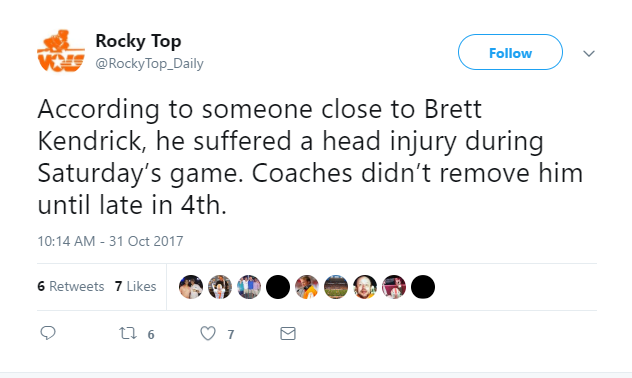View the 7 Likes list
This screenshot has height=378, width=632.
(x=135, y=286)
